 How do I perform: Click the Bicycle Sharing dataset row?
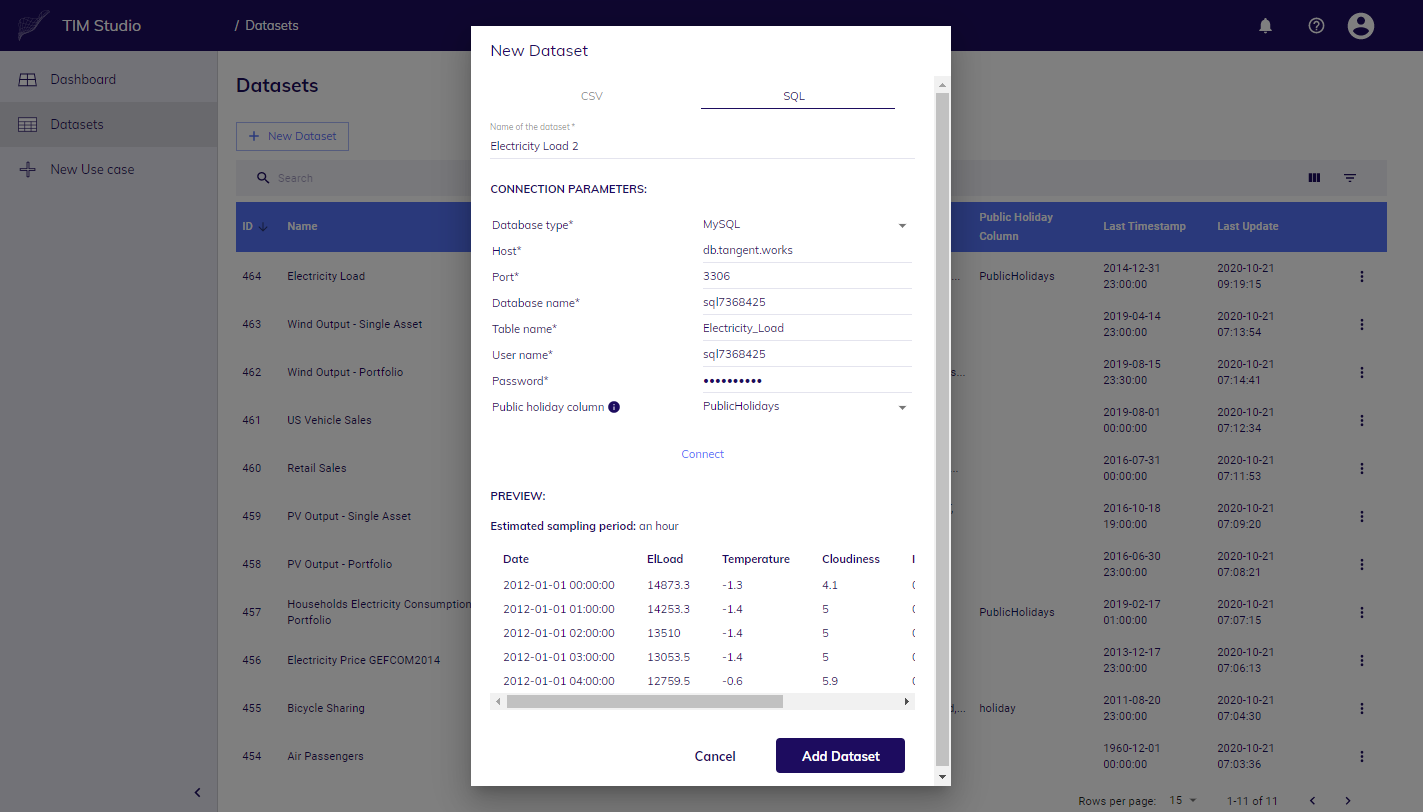coord(811,708)
